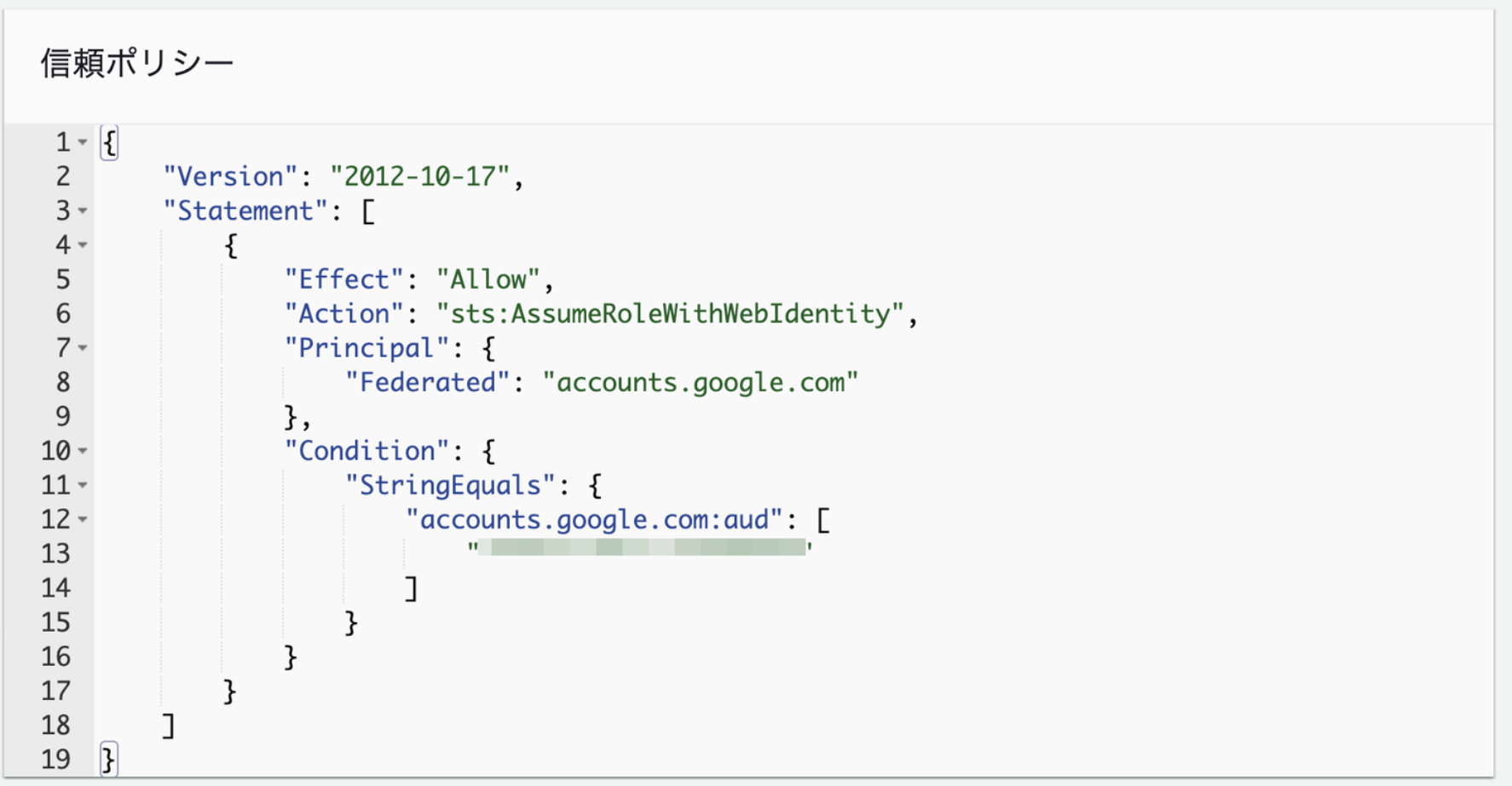This screenshot has width=1512, height=786.
Task: Click the "Allow" effect value
Action: 488,280
